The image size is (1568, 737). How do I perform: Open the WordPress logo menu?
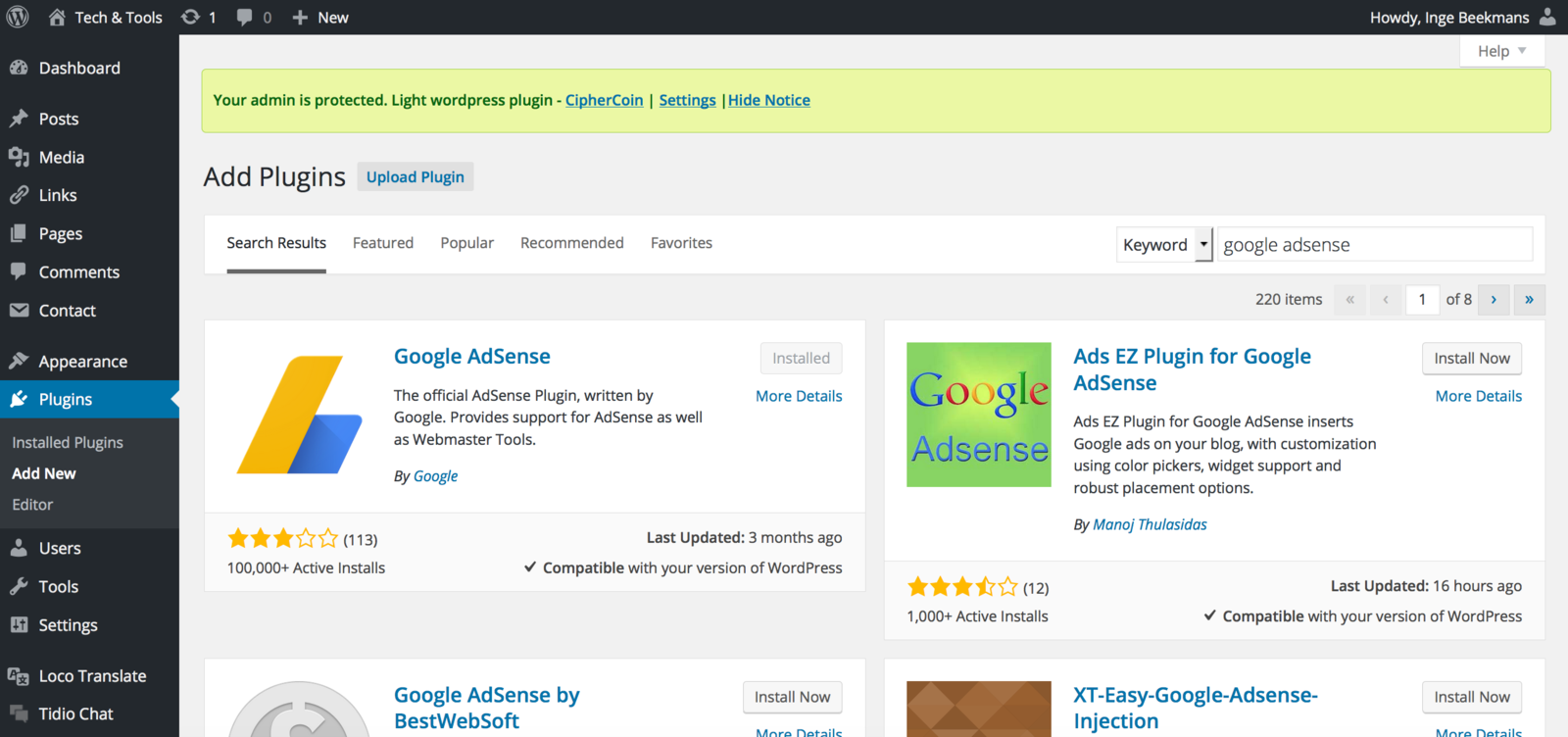tap(18, 17)
